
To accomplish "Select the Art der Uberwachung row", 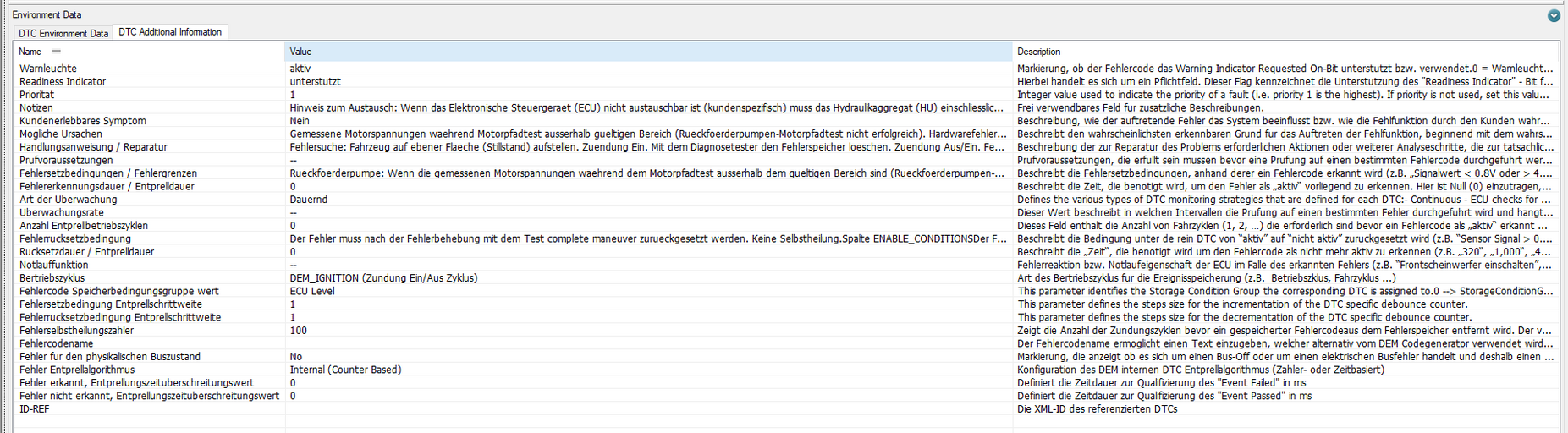I will (x=69, y=200).
